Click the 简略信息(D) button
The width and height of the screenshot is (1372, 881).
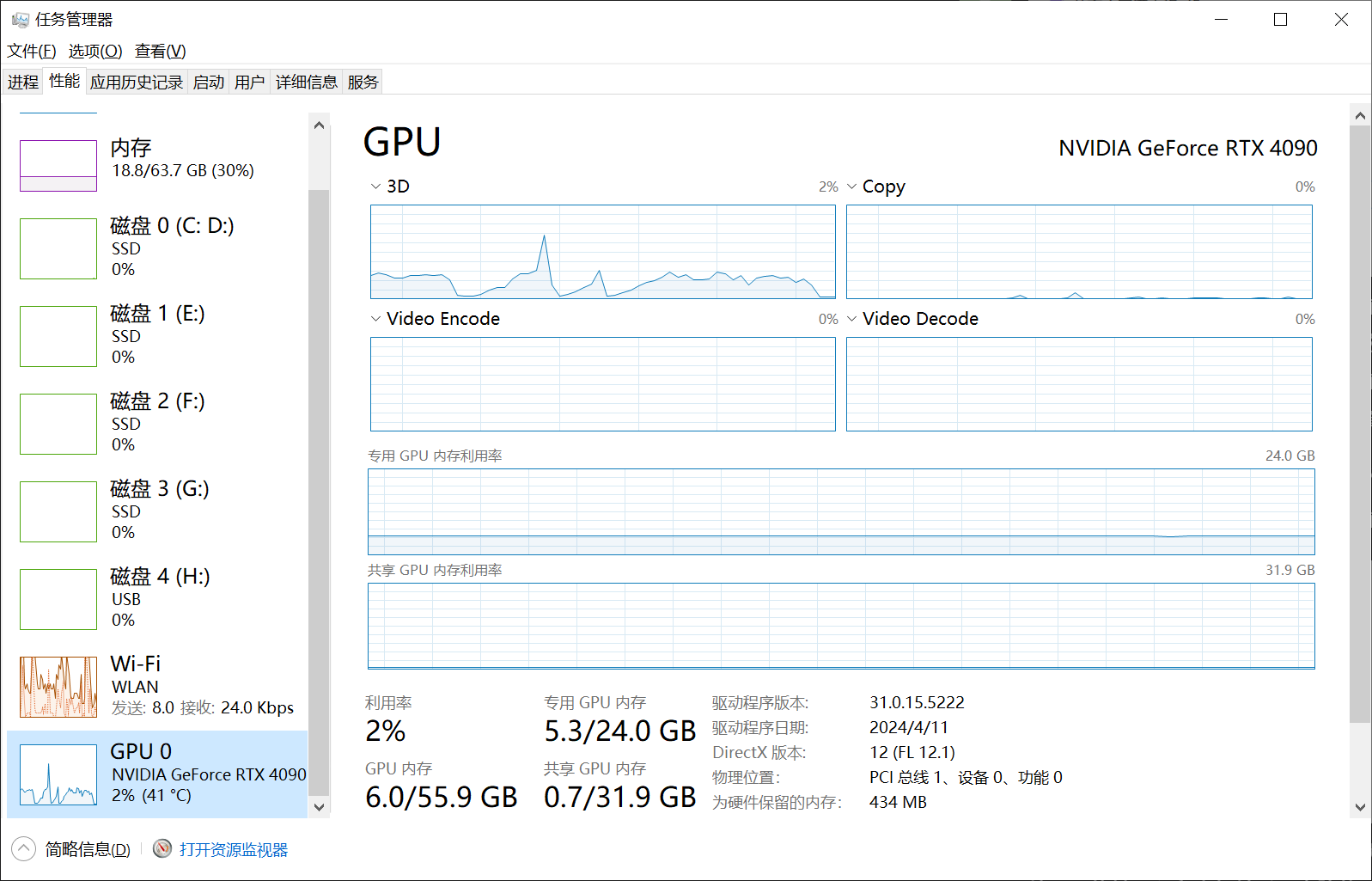88,849
